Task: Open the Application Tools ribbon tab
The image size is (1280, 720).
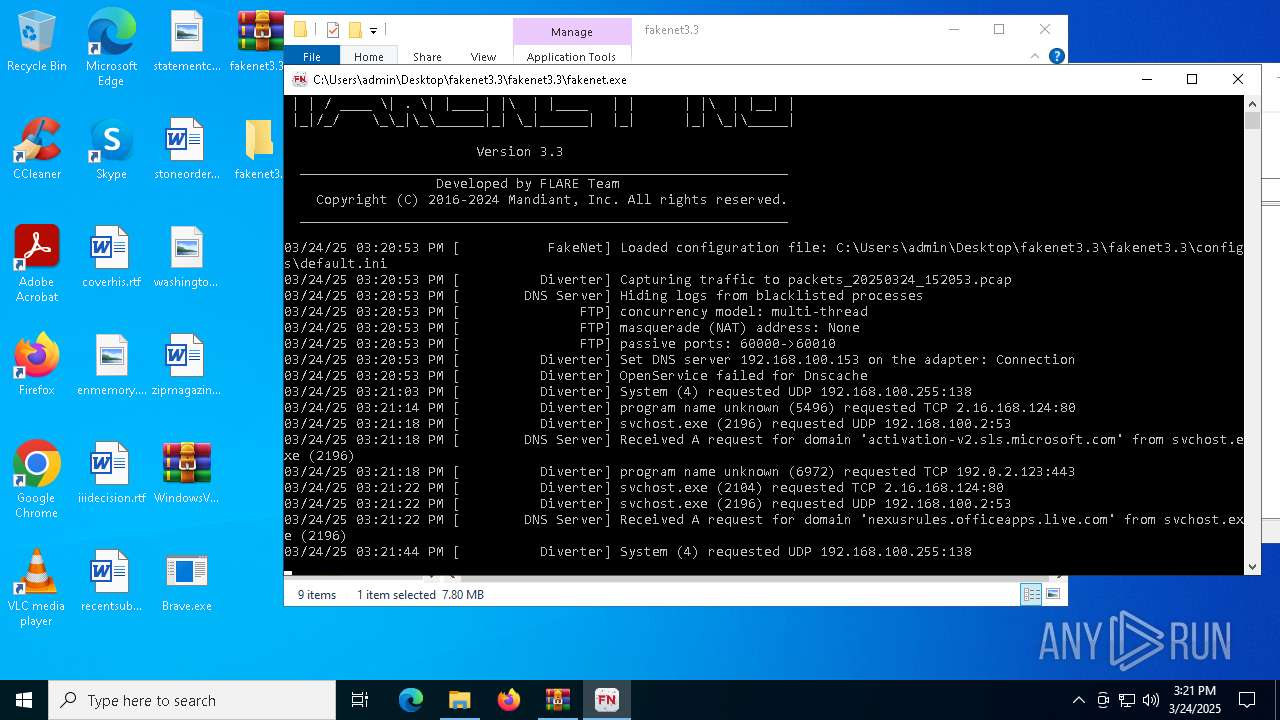Action: (571, 57)
